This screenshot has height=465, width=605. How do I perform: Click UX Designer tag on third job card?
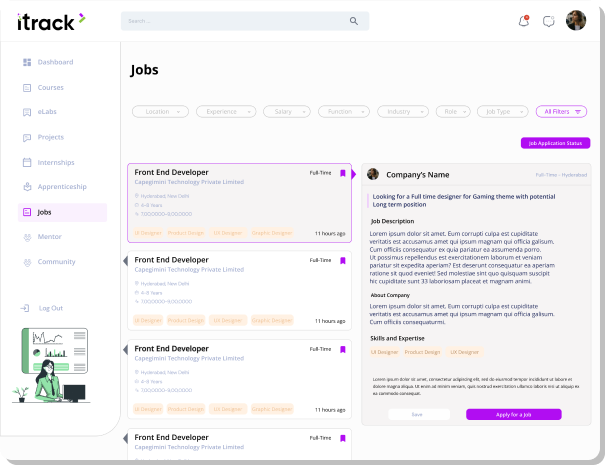coord(228,409)
